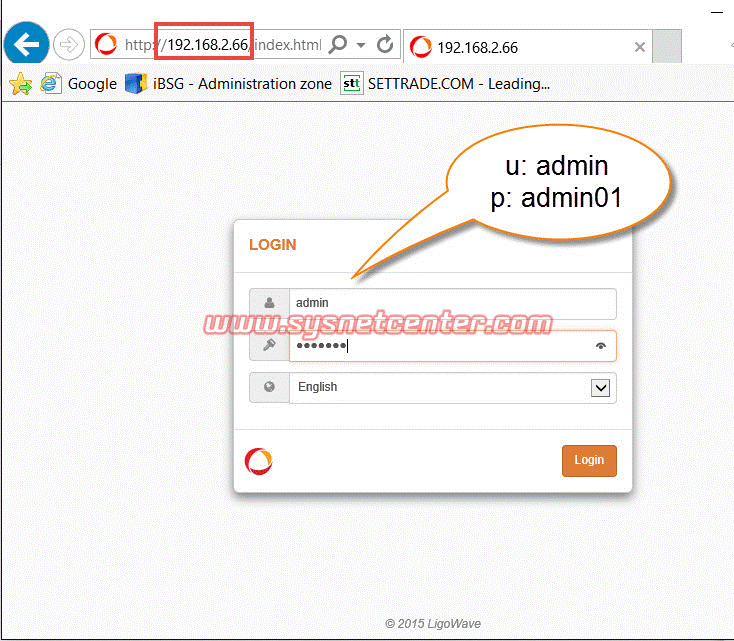Image resolution: width=734 pixels, height=641 pixels.
Task: Open the SETTRADE.COM bookmark
Action: tap(445, 84)
